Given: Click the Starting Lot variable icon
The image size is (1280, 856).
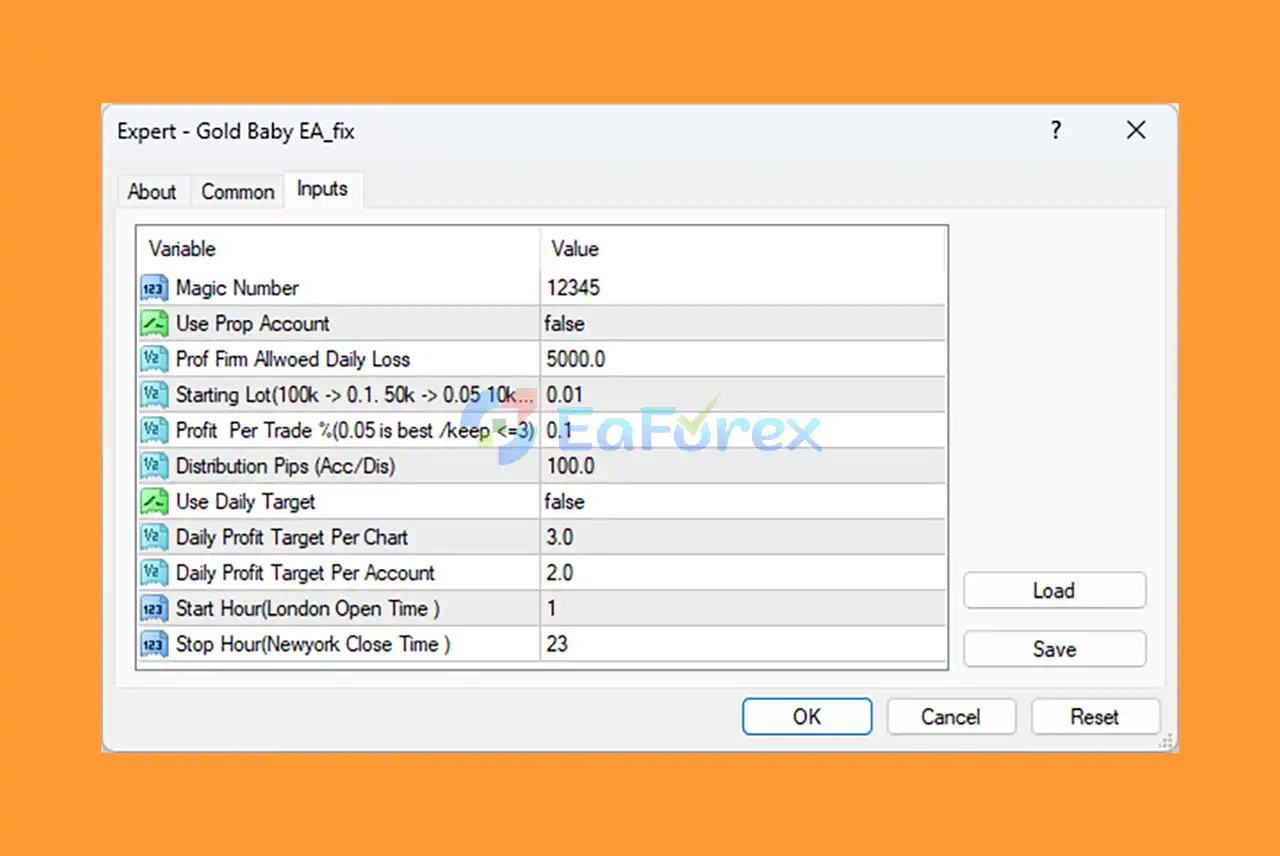Looking at the screenshot, I should point(153,395).
